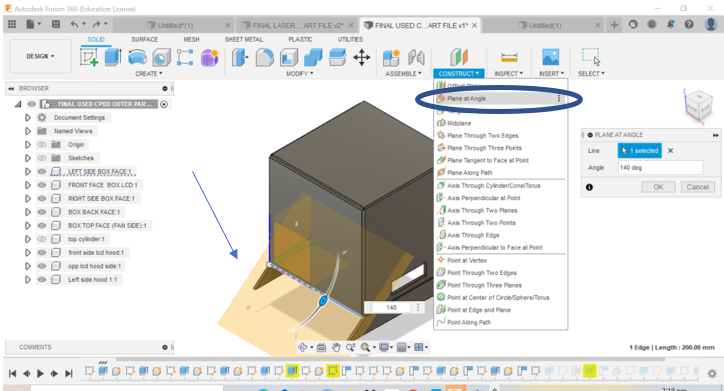Open the Help question mark icon
724x391 pixels.
coord(689,24)
